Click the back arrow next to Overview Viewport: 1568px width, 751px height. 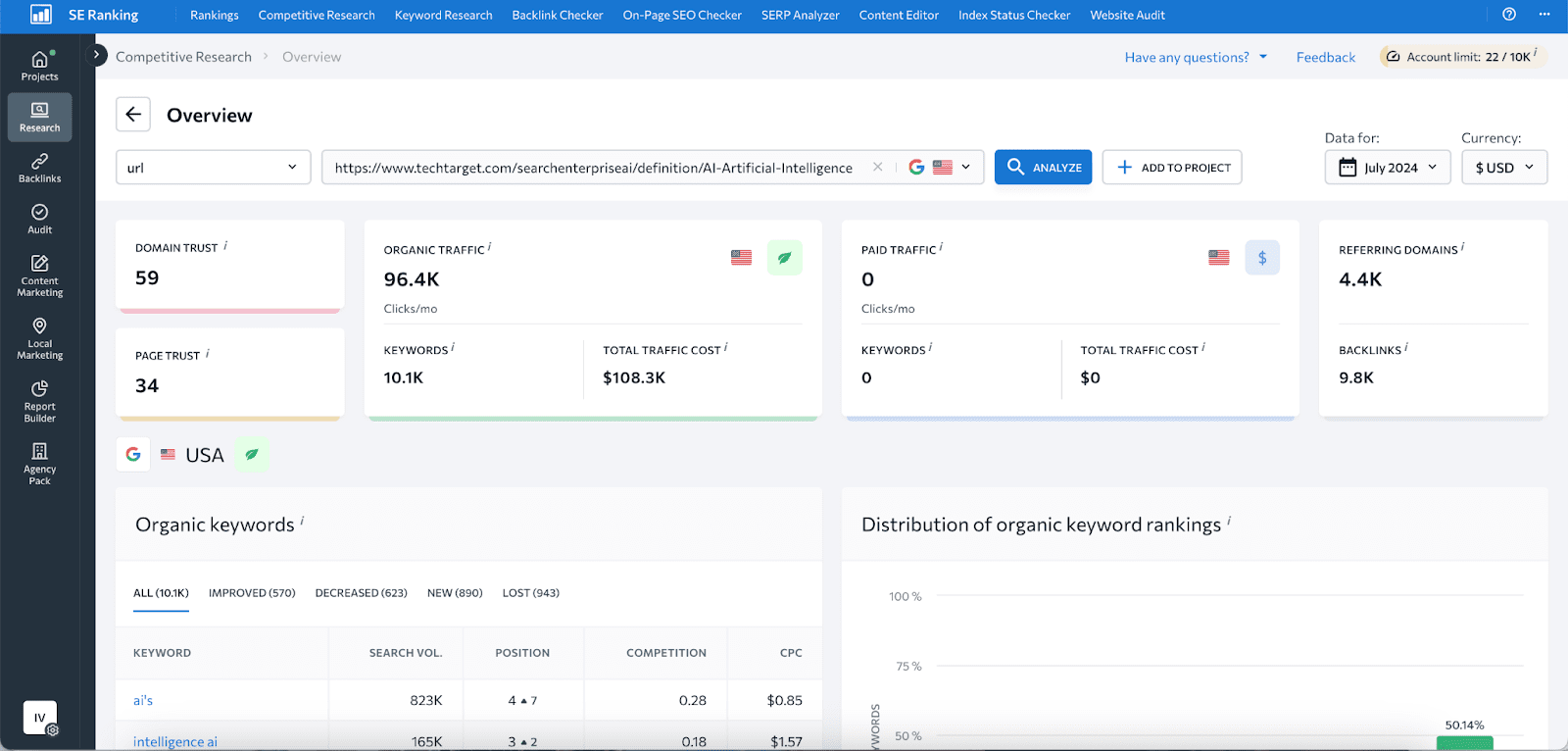pyautogui.click(x=133, y=115)
